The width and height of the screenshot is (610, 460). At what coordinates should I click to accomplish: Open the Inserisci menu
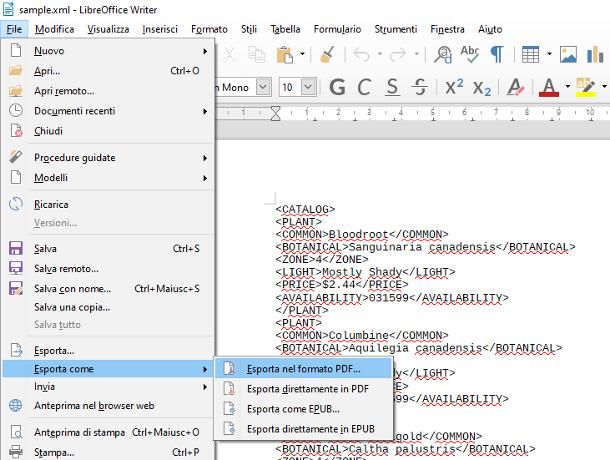tap(160, 29)
